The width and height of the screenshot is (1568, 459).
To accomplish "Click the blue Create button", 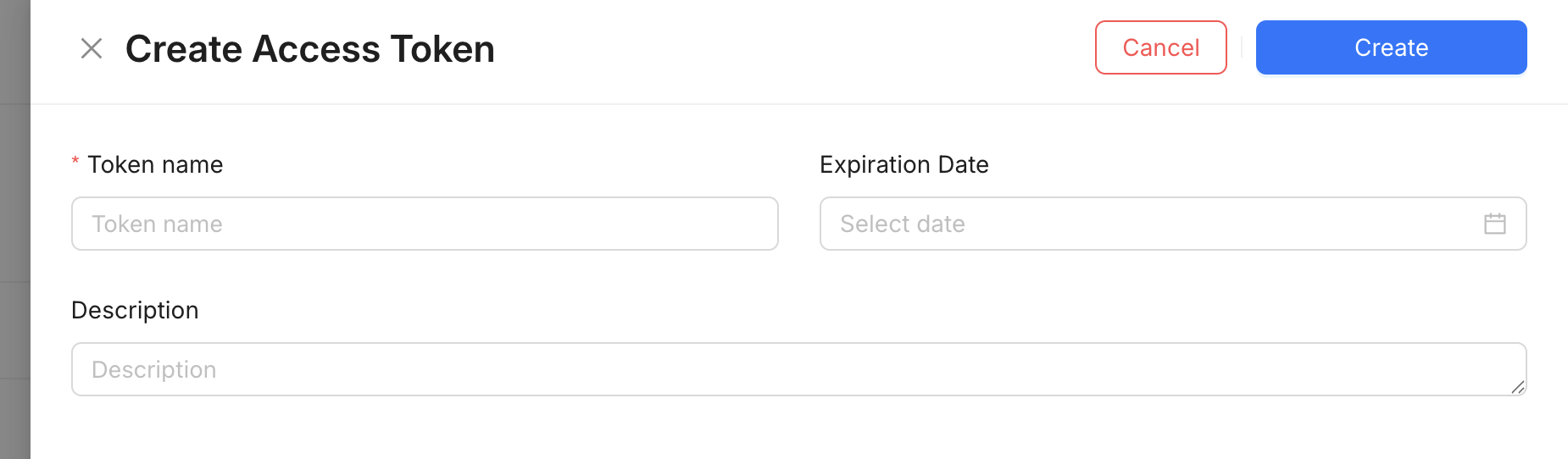I will (x=1391, y=47).
